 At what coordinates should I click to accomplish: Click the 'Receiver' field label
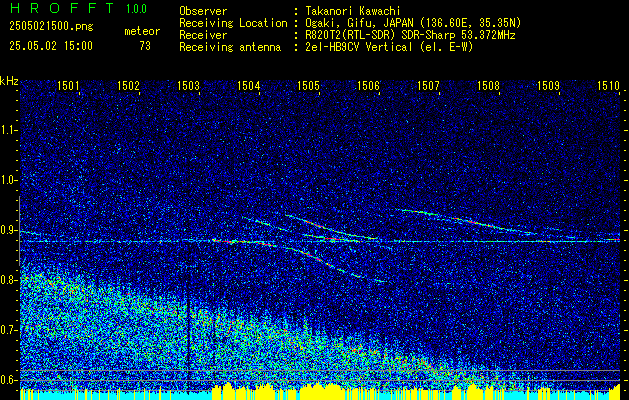pos(203,35)
